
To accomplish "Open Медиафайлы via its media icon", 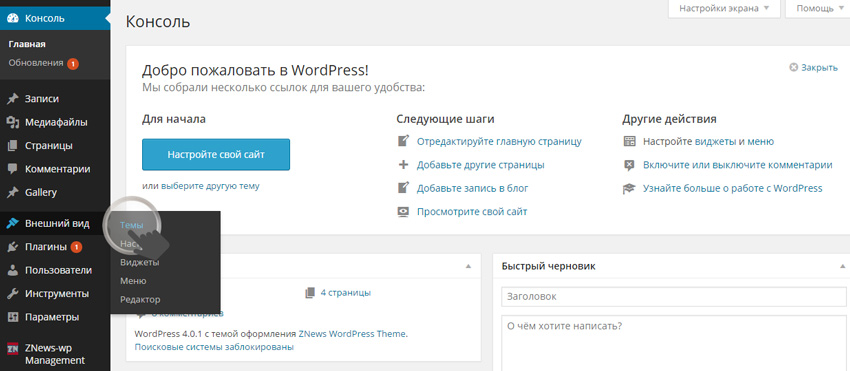I will coord(12,123).
